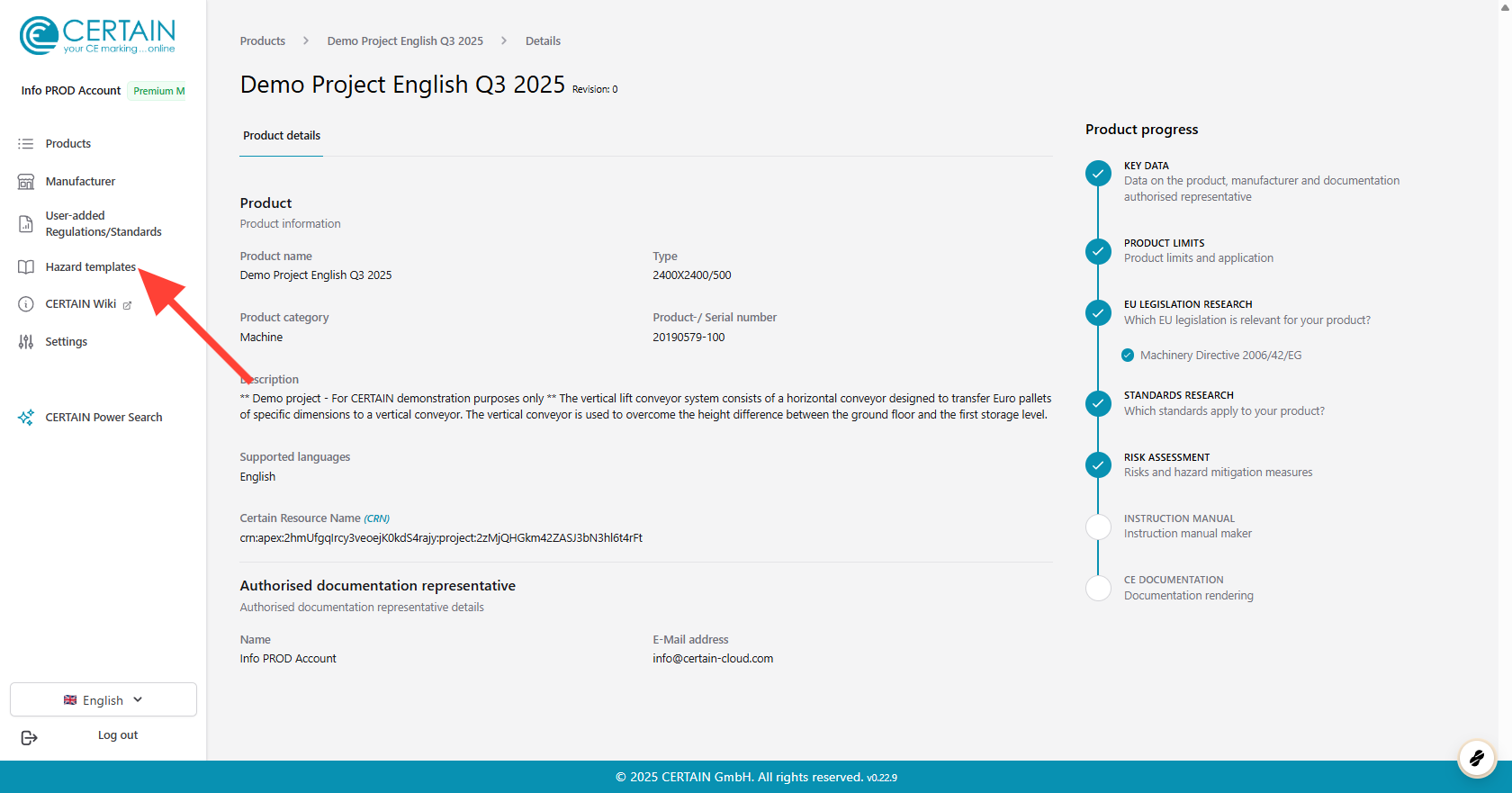Open the CERTAIN Wiki link

coord(81,304)
